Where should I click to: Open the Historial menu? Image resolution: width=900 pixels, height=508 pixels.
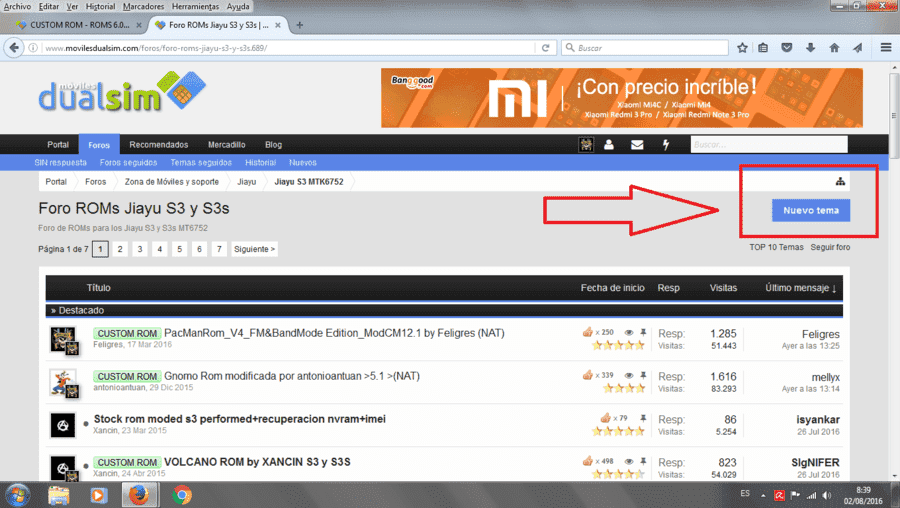tap(100, 6)
